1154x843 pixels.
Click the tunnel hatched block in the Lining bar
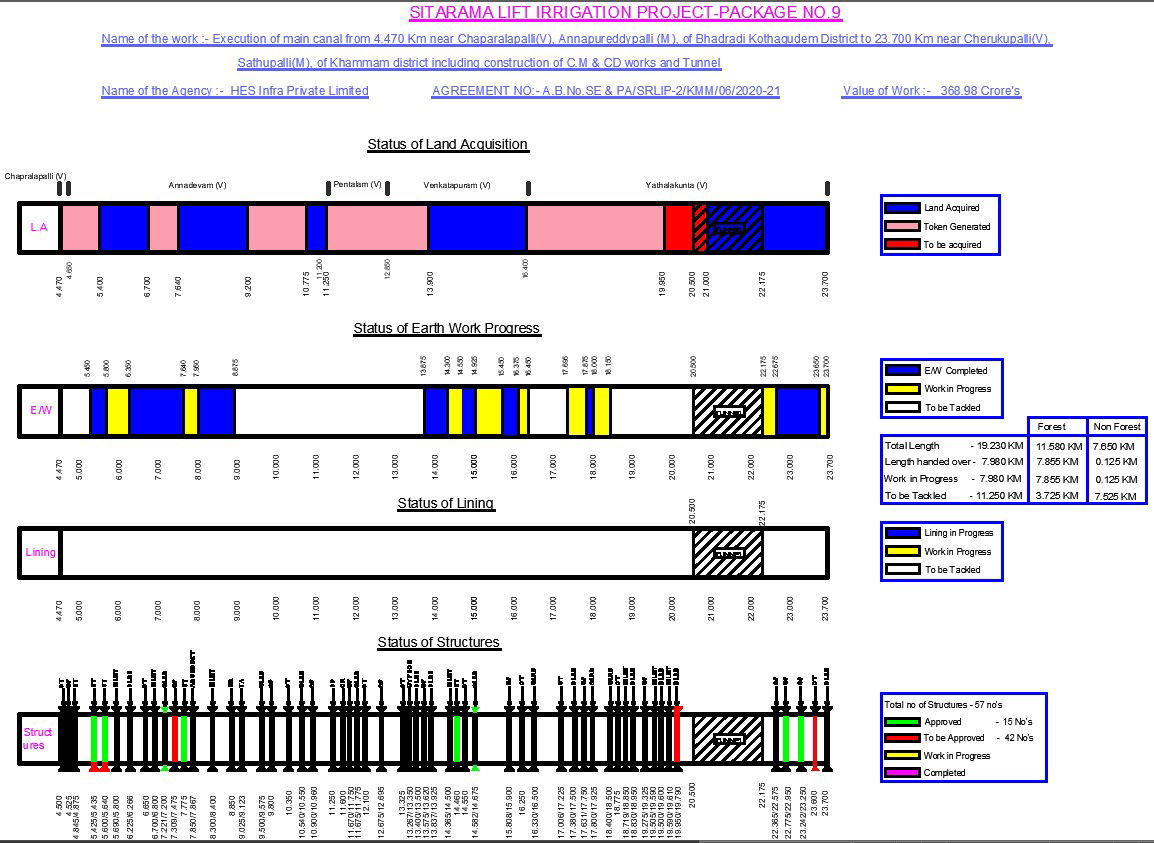[728, 553]
